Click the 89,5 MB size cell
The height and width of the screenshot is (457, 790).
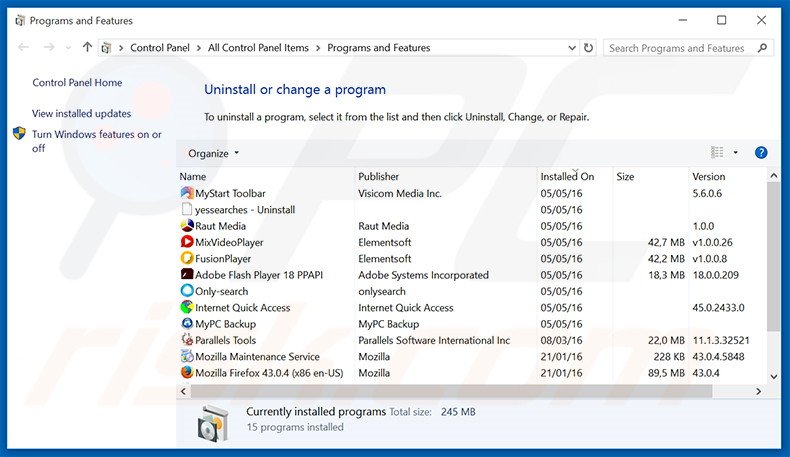pyautogui.click(x=666, y=373)
